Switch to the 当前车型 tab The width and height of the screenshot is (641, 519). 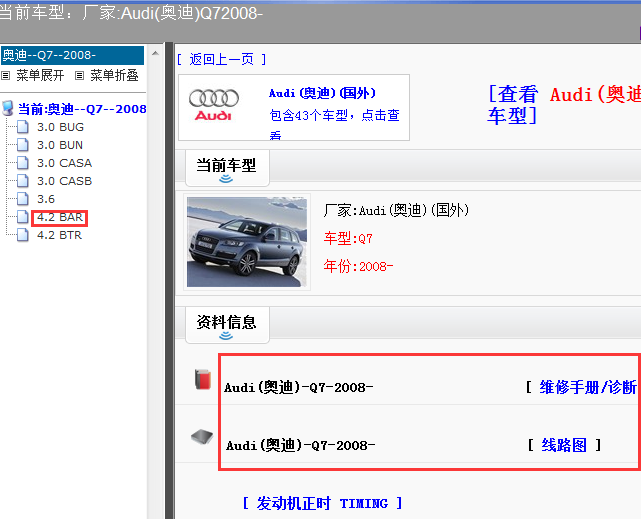point(227,168)
